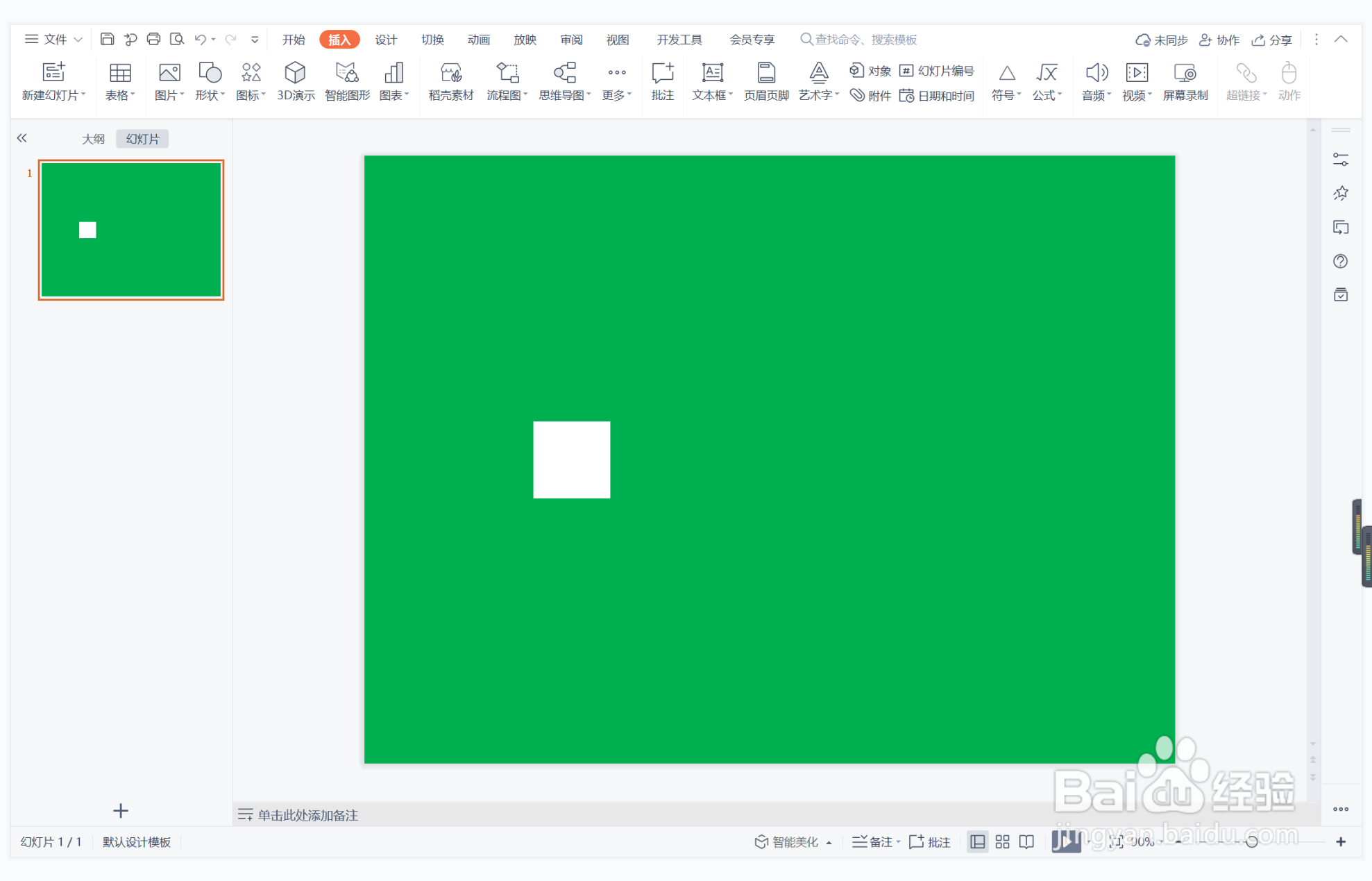Switch to the 大纲 (Outline) tab
This screenshot has height=881, width=1372.
point(93,139)
